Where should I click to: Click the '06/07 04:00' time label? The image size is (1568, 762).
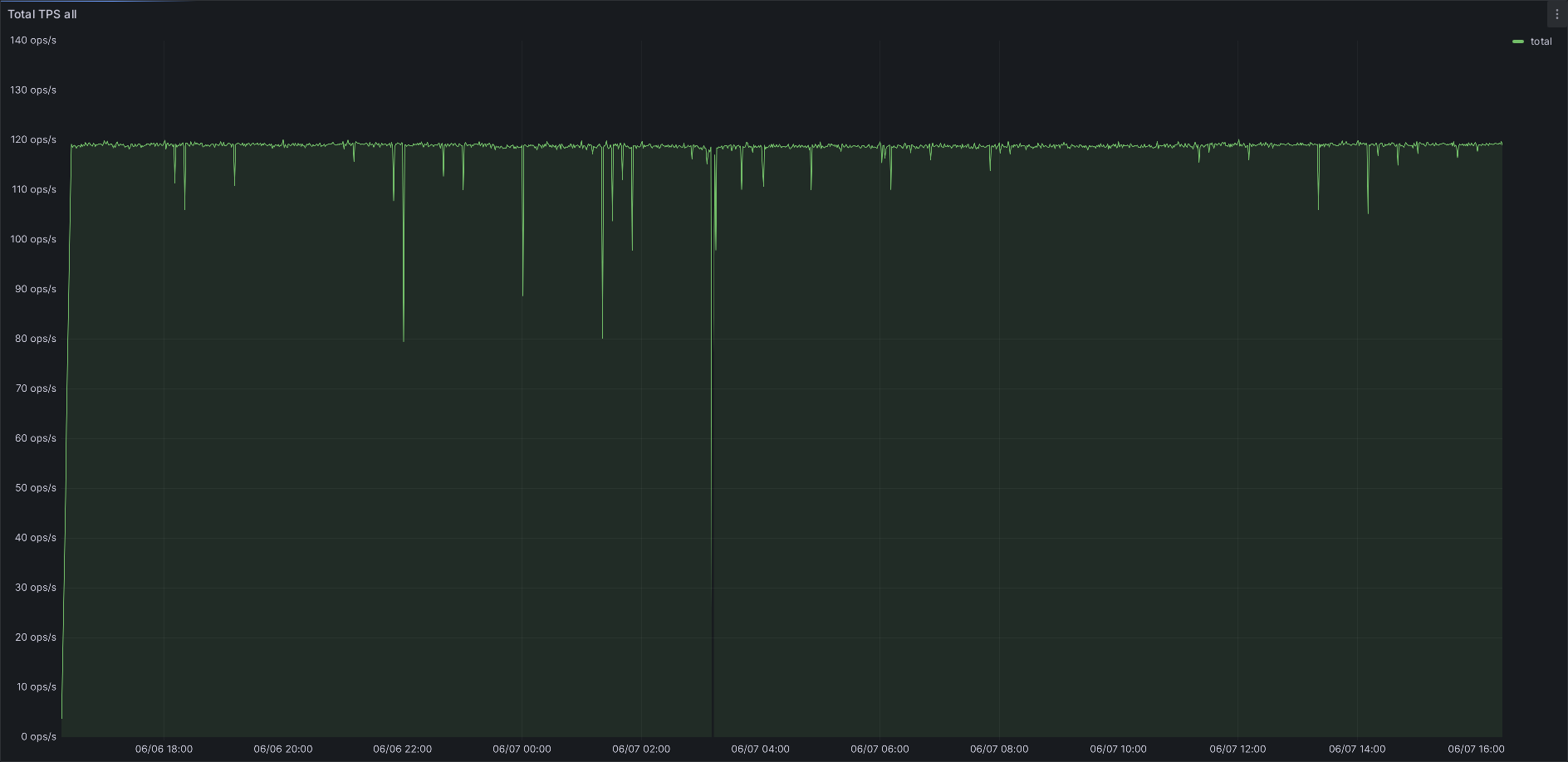click(761, 750)
